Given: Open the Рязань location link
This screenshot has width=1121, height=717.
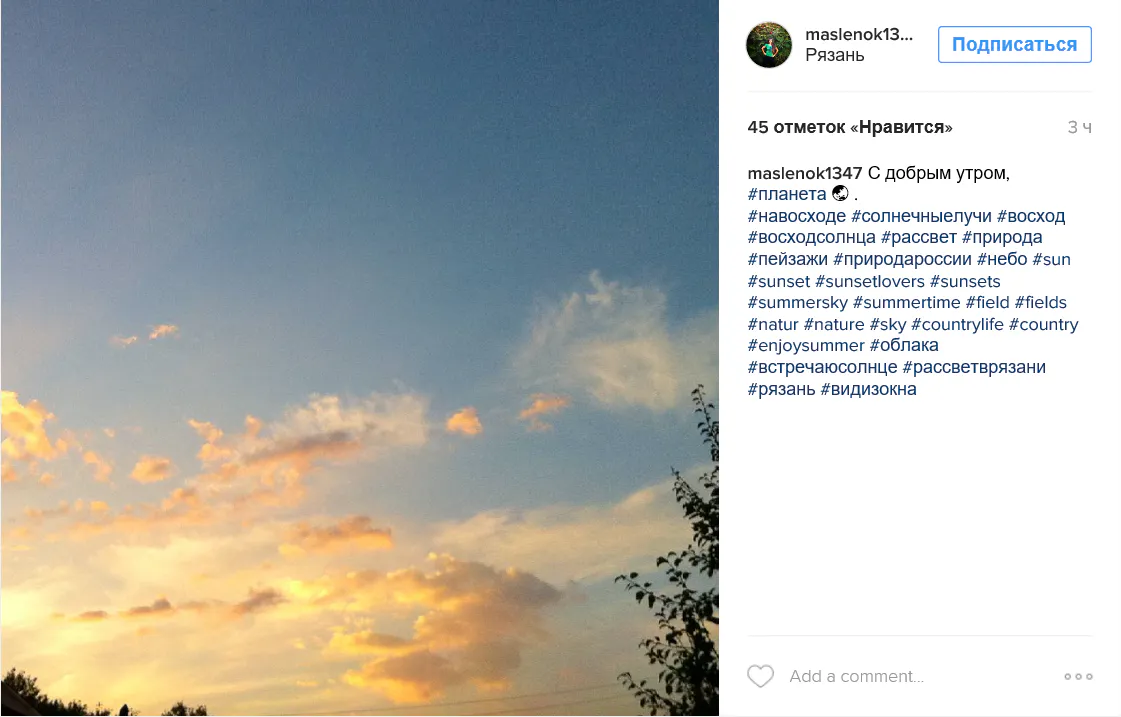Looking at the screenshot, I should (834, 55).
